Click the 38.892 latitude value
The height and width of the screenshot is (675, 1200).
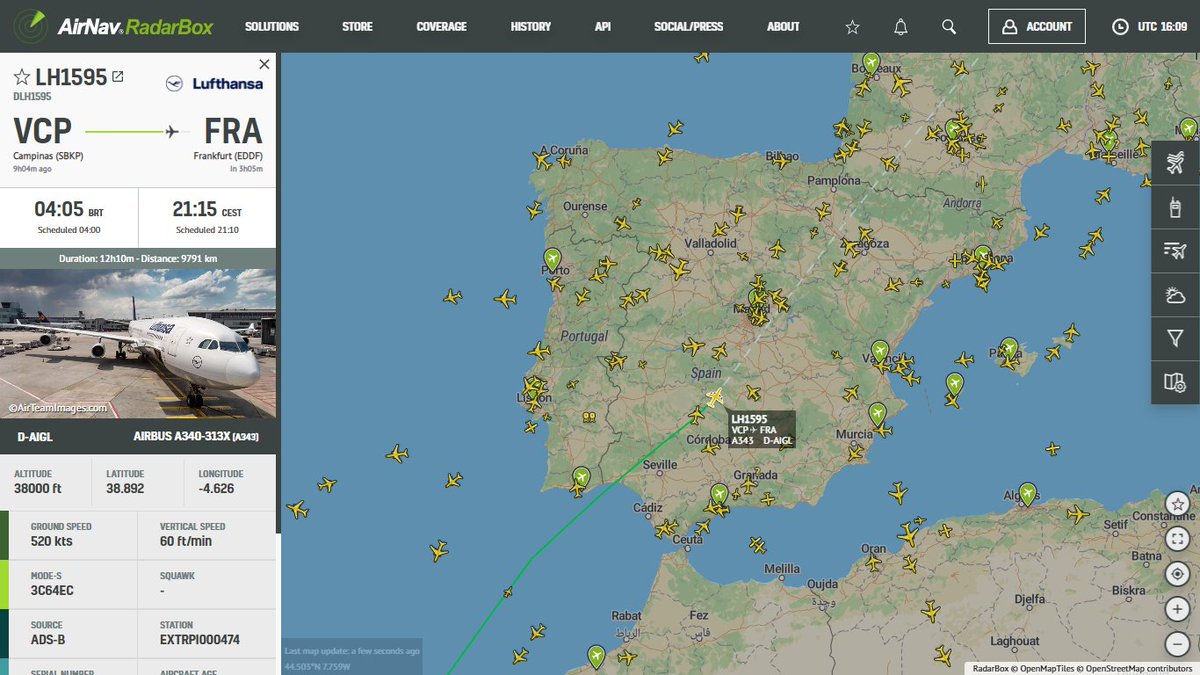click(x=125, y=489)
